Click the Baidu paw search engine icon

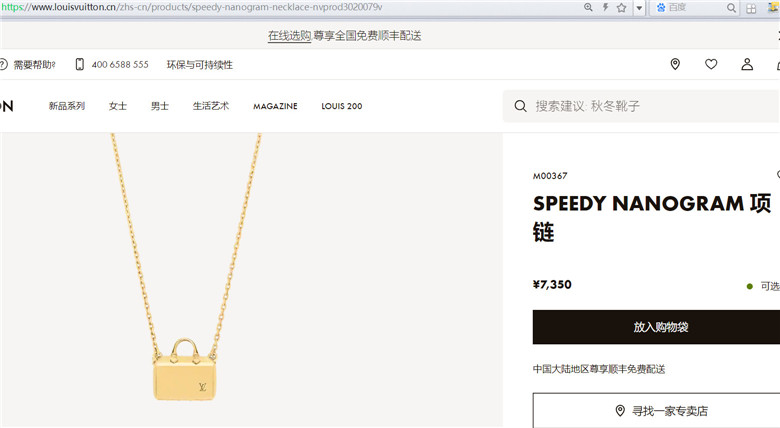click(661, 7)
